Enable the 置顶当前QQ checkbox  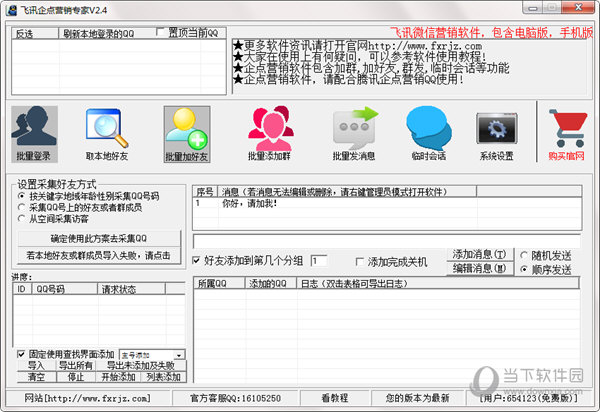160,33
